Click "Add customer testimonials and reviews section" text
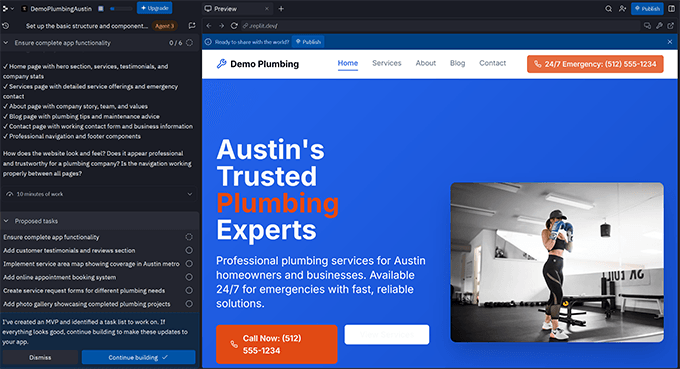The height and width of the screenshot is (369, 680). 69,251
